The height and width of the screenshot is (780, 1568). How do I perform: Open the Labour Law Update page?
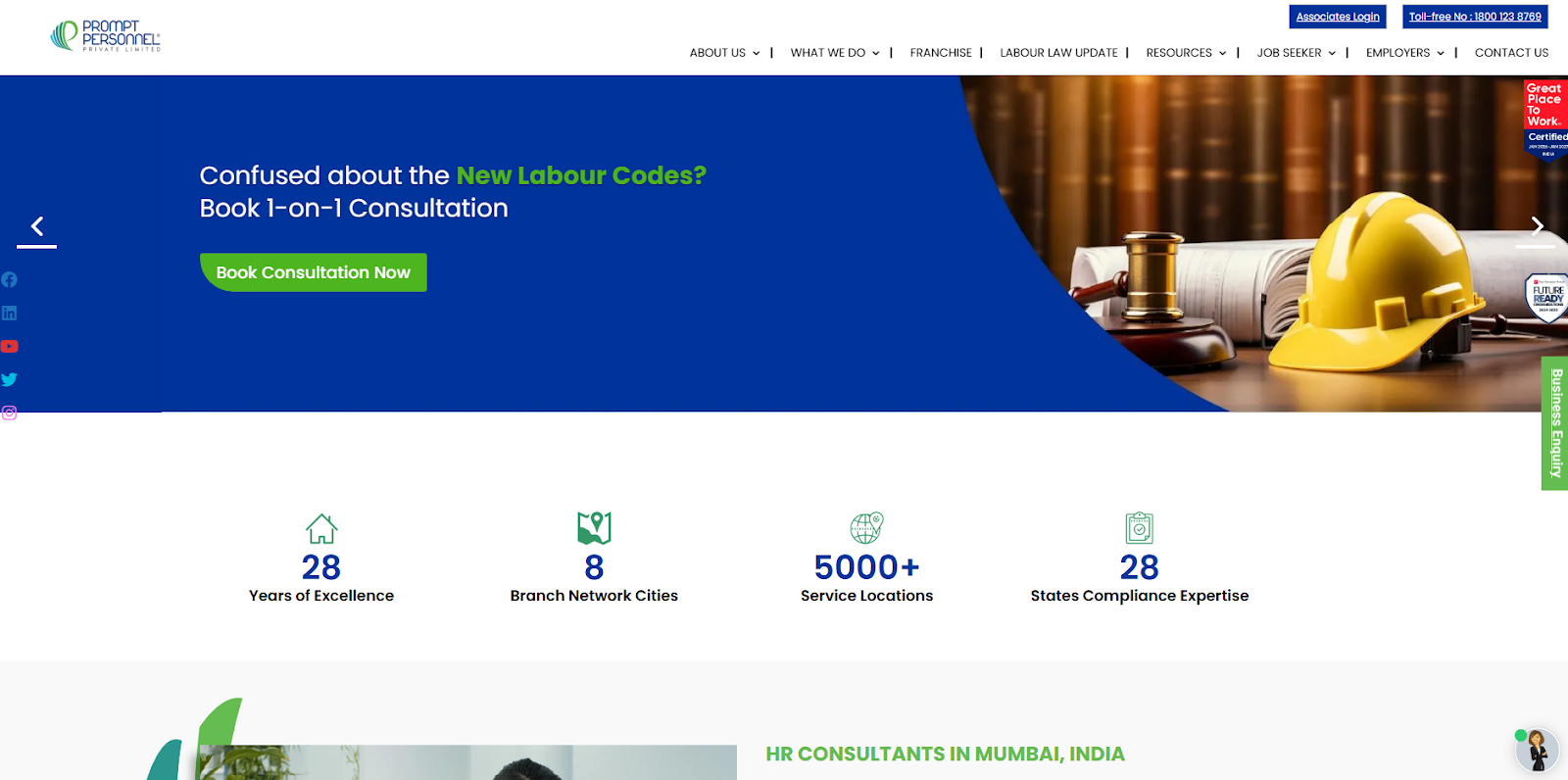pyautogui.click(x=1058, y=53)
